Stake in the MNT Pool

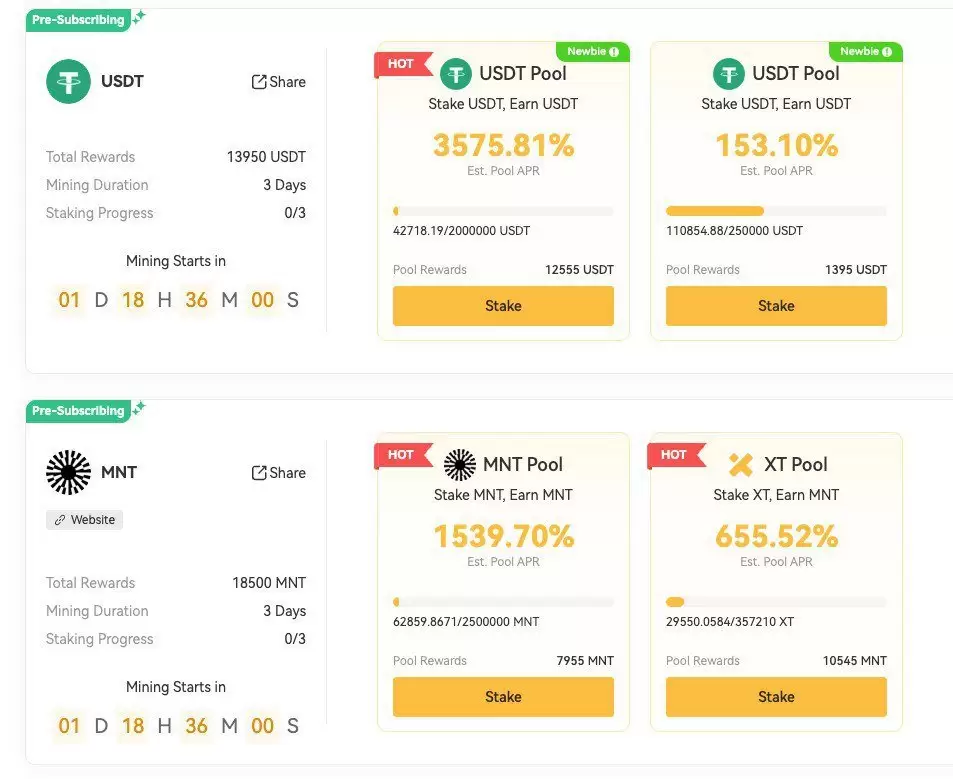pyautogui.click(x=503, y=697)
